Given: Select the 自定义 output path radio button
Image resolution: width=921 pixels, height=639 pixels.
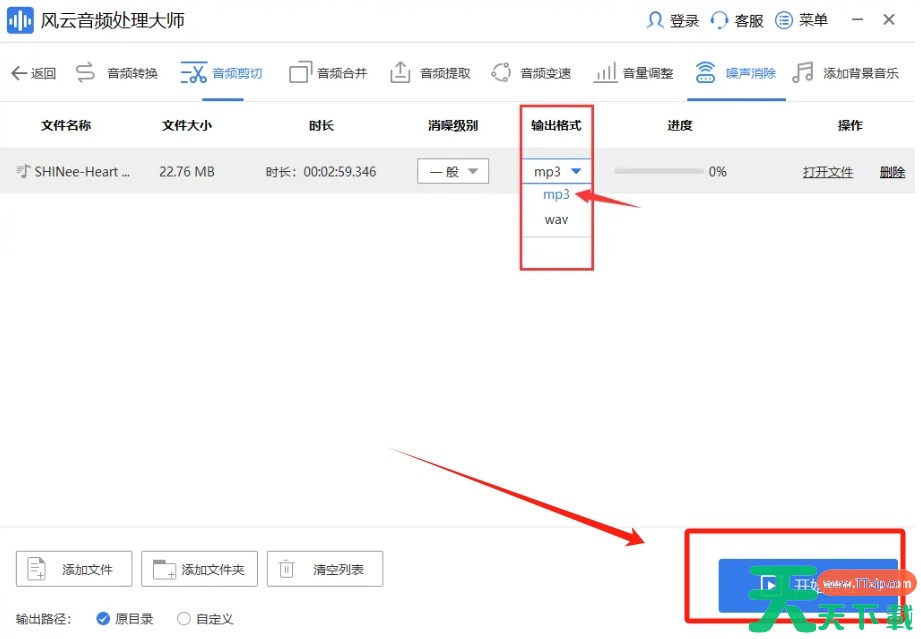Looking at the screenshot, I should 184,619.
